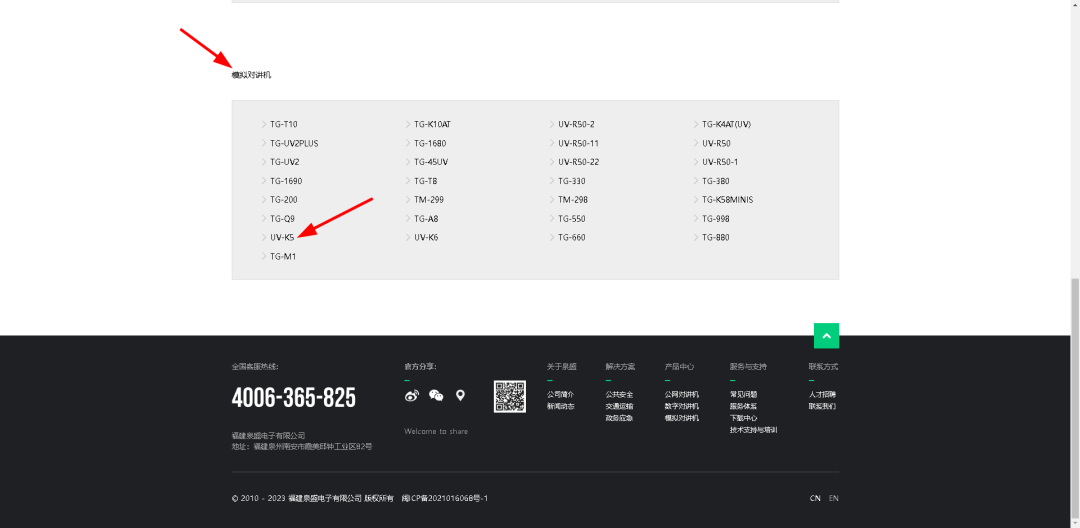Open the TG-UV2PLUS download link

pos(294,143)
